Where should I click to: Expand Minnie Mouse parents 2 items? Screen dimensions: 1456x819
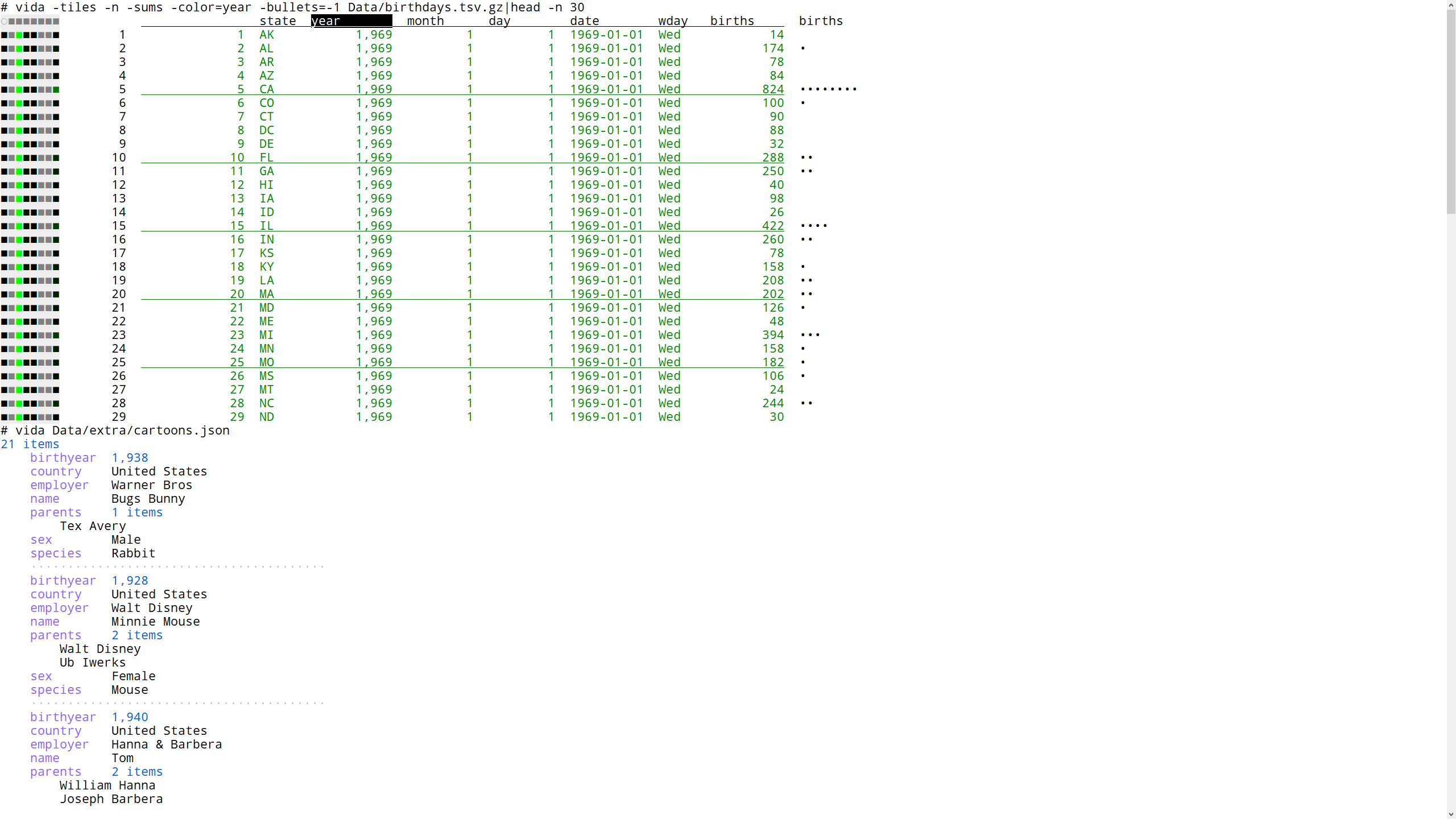coord(137,635)
